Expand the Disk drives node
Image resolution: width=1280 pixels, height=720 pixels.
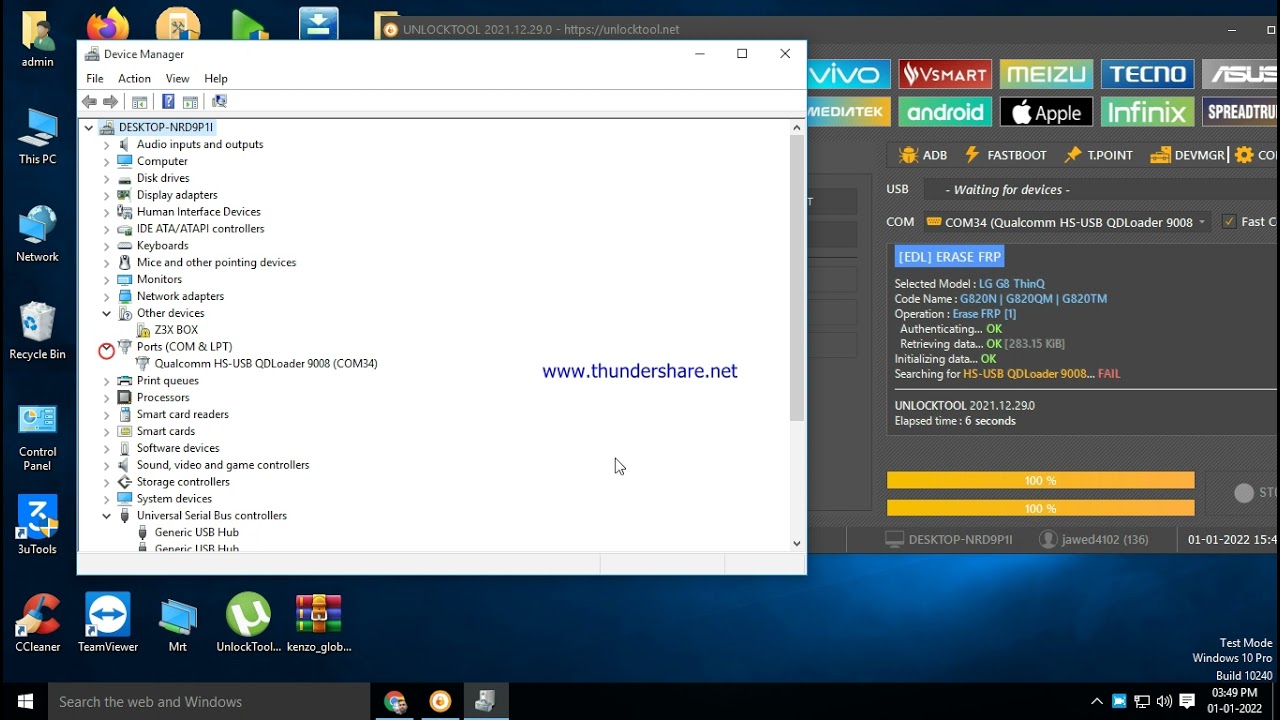coord(107,178)
